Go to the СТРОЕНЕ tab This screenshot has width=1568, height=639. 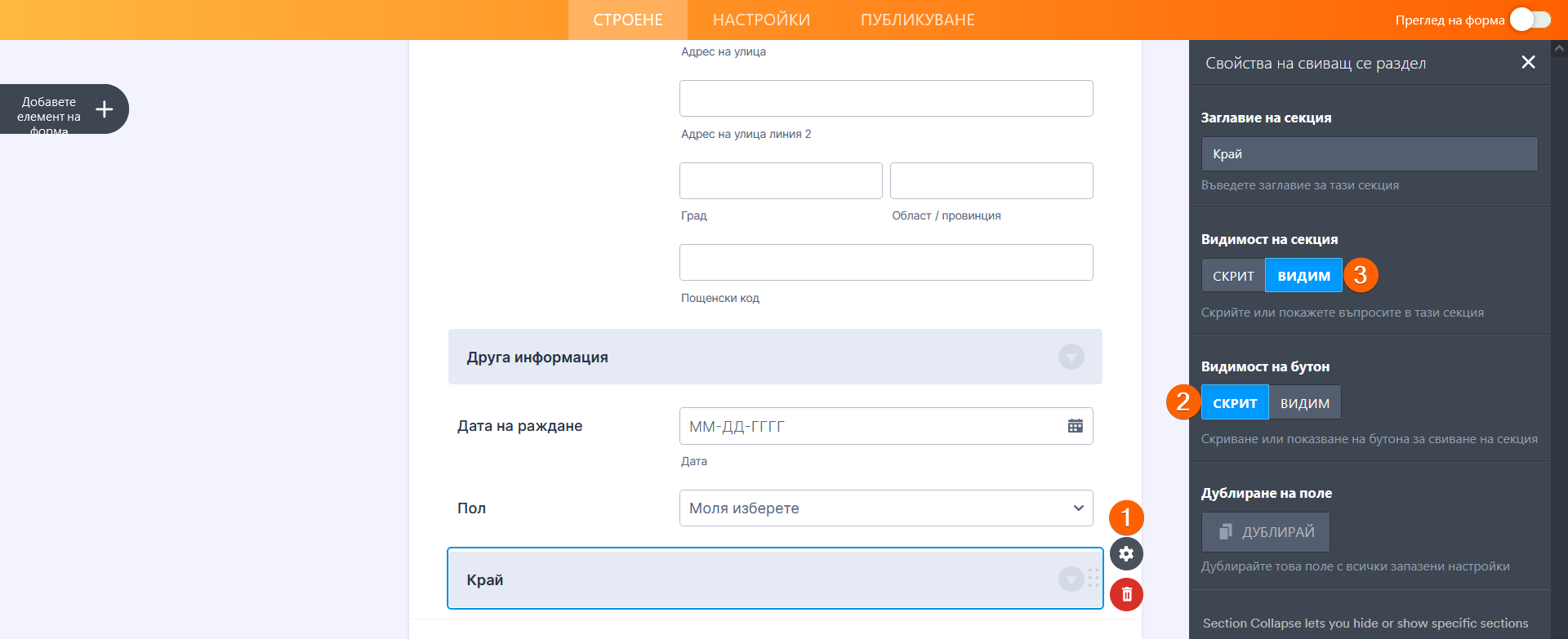[628, 20]
